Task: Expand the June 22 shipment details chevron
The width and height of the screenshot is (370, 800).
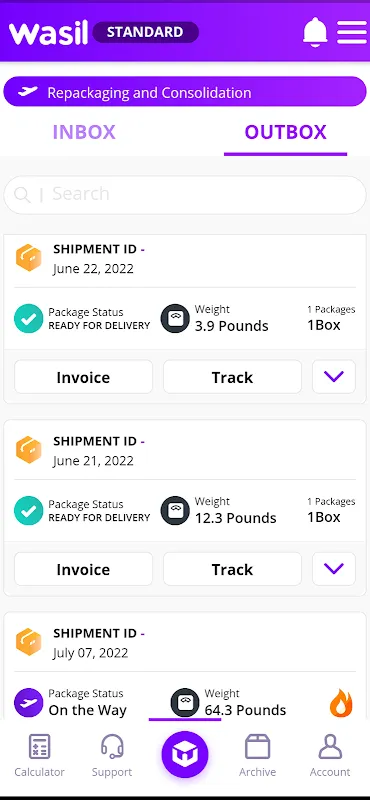Action: tap(334, 377)
